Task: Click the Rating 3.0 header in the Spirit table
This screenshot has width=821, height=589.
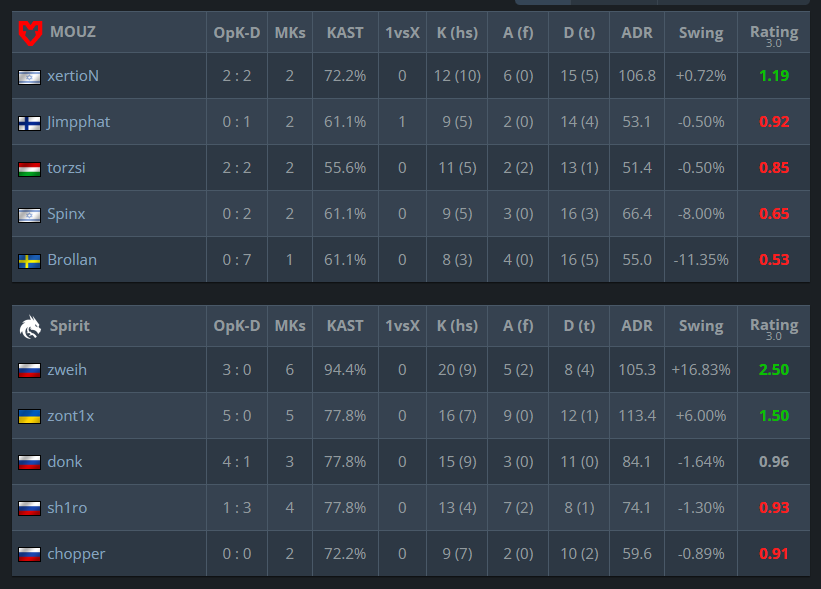Action: pyautogui.click(x=774, y=328)
